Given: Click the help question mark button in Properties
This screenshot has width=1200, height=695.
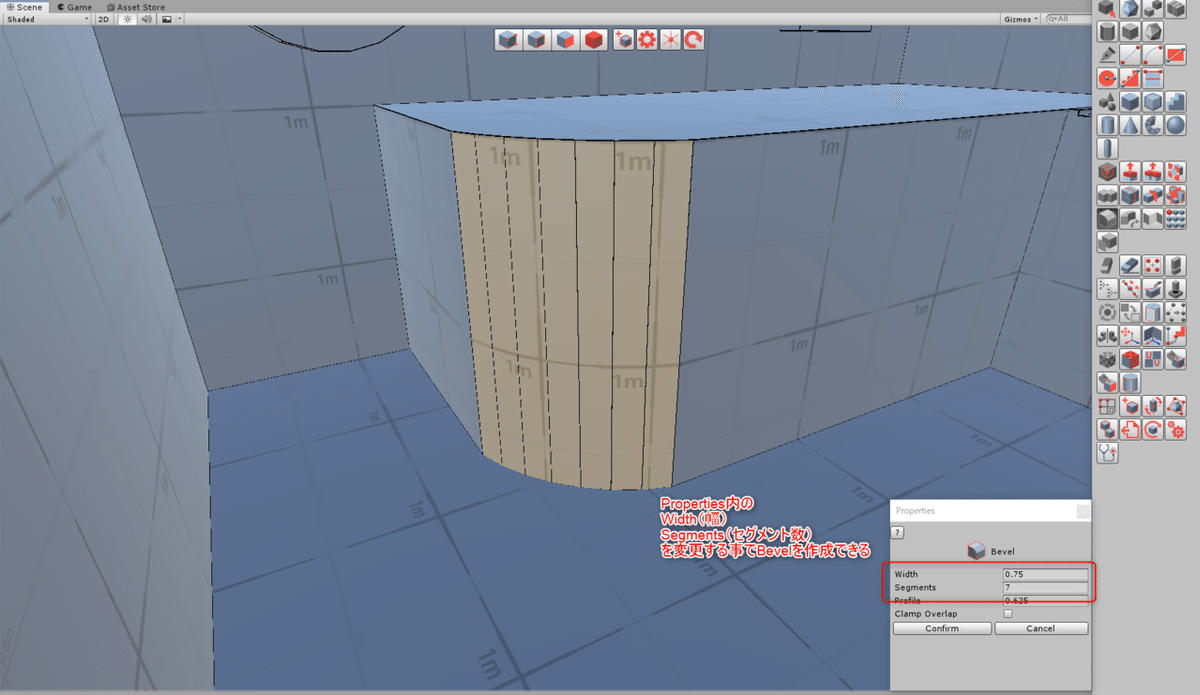Looking at the screenshot, I should 898,533.
